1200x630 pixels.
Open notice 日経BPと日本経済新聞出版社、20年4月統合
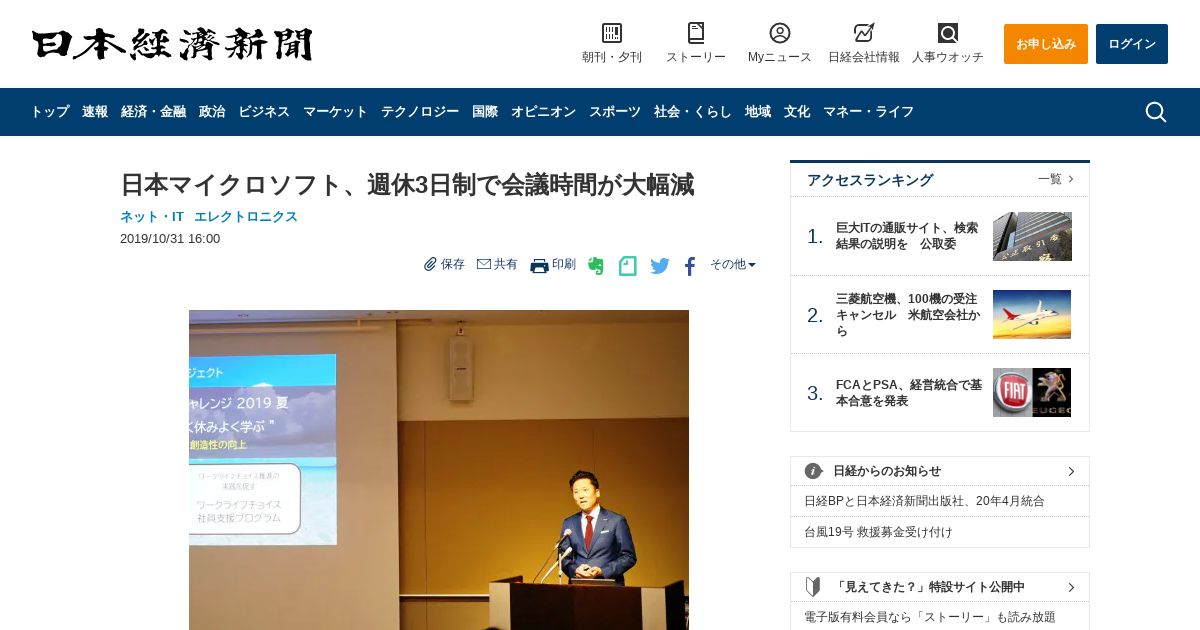point(924,501)
